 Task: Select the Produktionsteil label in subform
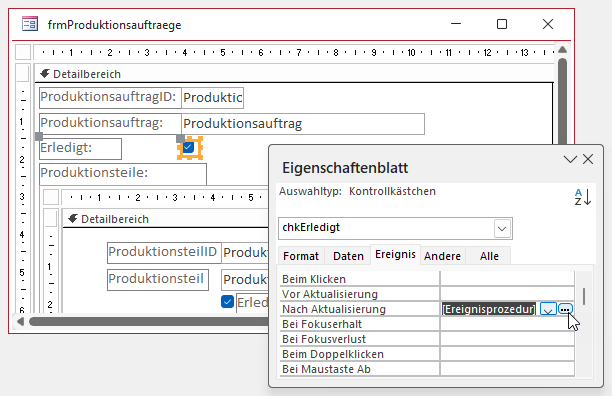coord(158,280)
